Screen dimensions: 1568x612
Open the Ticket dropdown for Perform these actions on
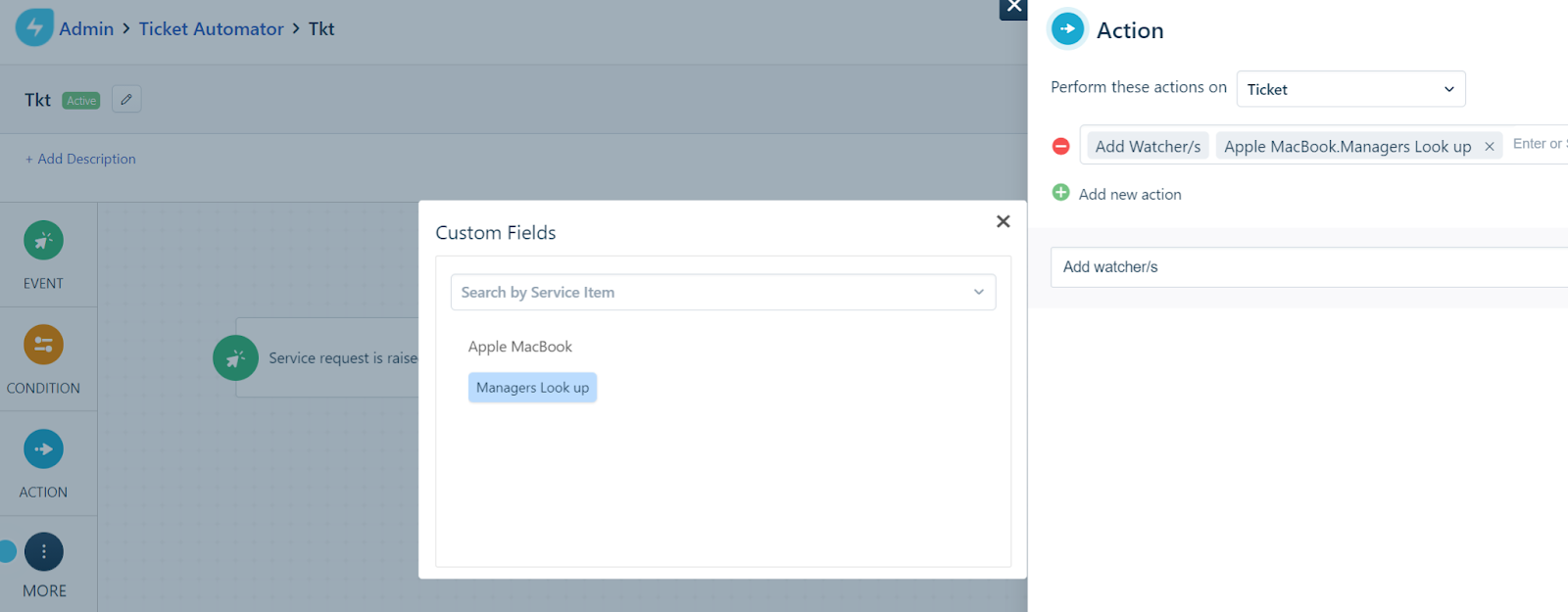(x=1350, y=89)
